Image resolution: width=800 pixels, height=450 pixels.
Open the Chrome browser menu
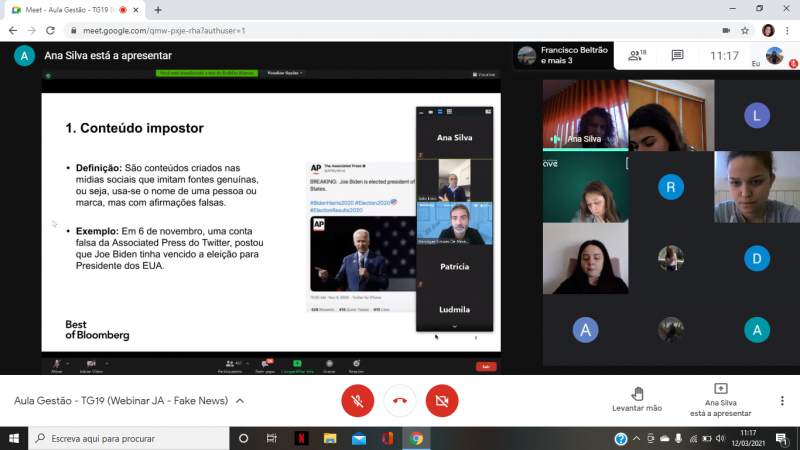788,31
